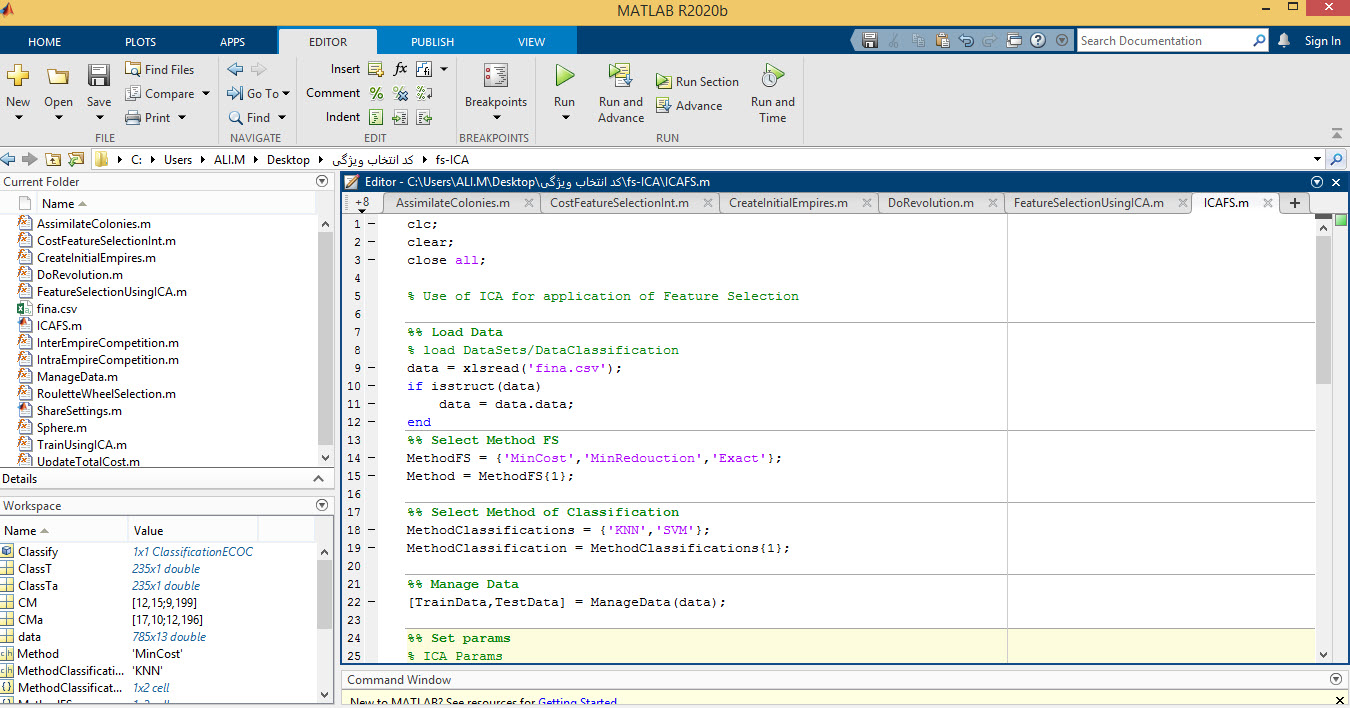Expand the Details panel chevron
The image size is (1350, 708).
coord(320,479)
